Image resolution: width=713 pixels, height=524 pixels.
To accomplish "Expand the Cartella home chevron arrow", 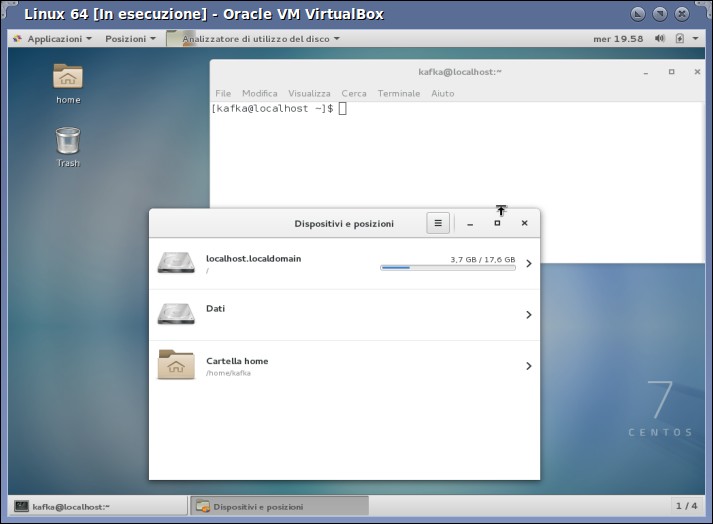I will pyautogui.click(x=528, y=366).
